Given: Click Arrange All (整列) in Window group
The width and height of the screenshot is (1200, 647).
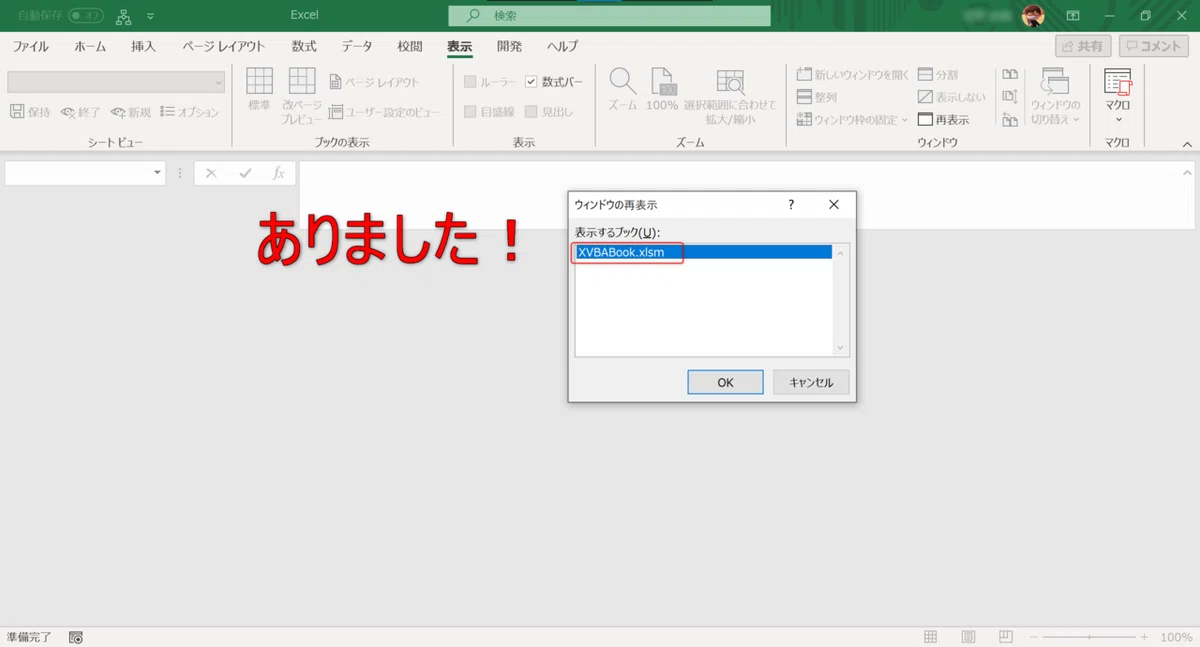Looking at the screenshot, I should (817, 97).
